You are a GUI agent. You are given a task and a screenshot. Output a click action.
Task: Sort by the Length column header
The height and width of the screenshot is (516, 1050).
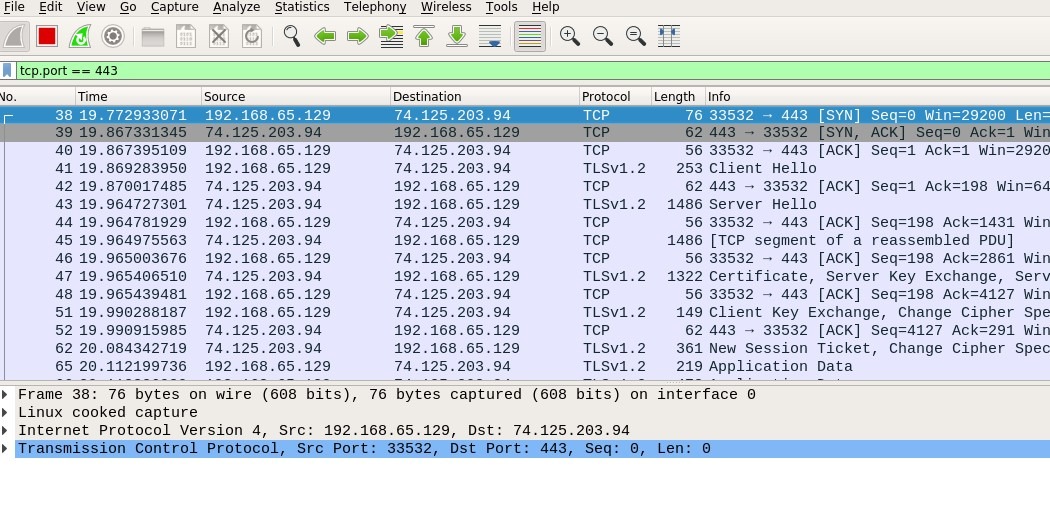(678, 96)
